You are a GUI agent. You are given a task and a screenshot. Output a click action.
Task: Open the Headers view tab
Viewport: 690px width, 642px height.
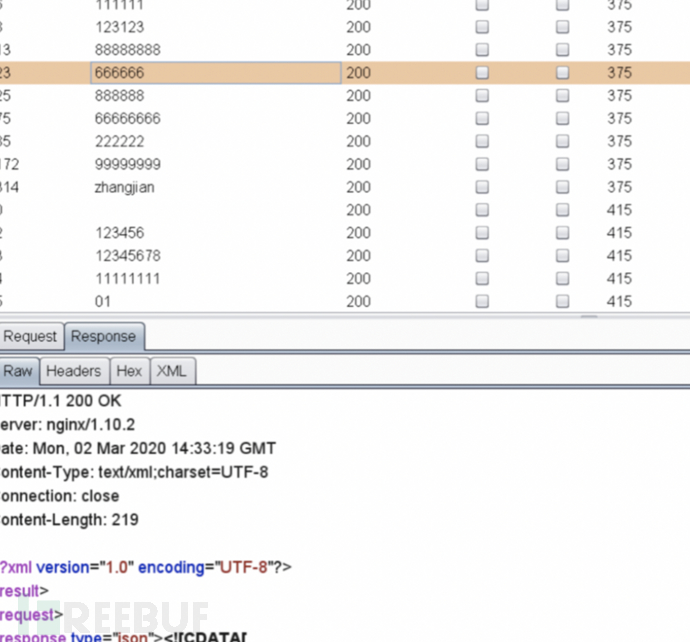74,371
